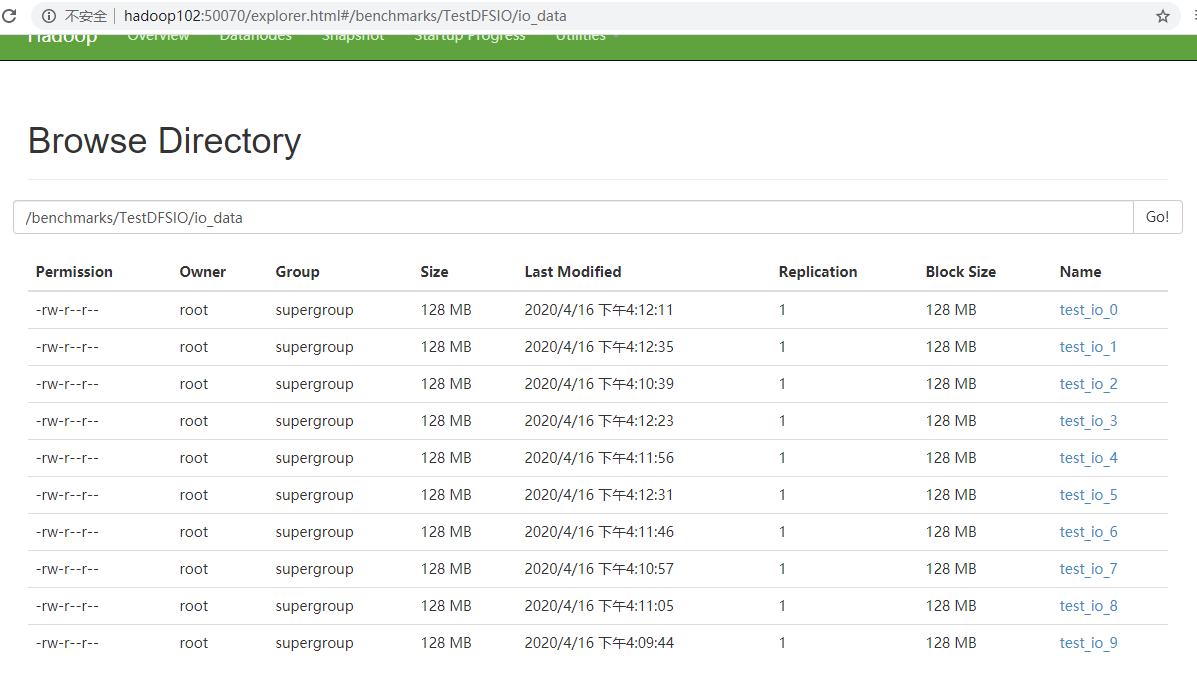
Task: Click the Group column header
Action: (297, 272)
